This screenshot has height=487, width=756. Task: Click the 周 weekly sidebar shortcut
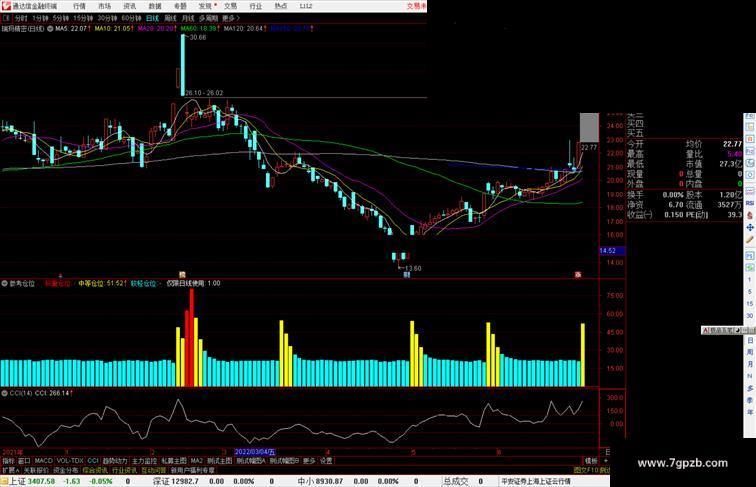(x=750, y=352)
